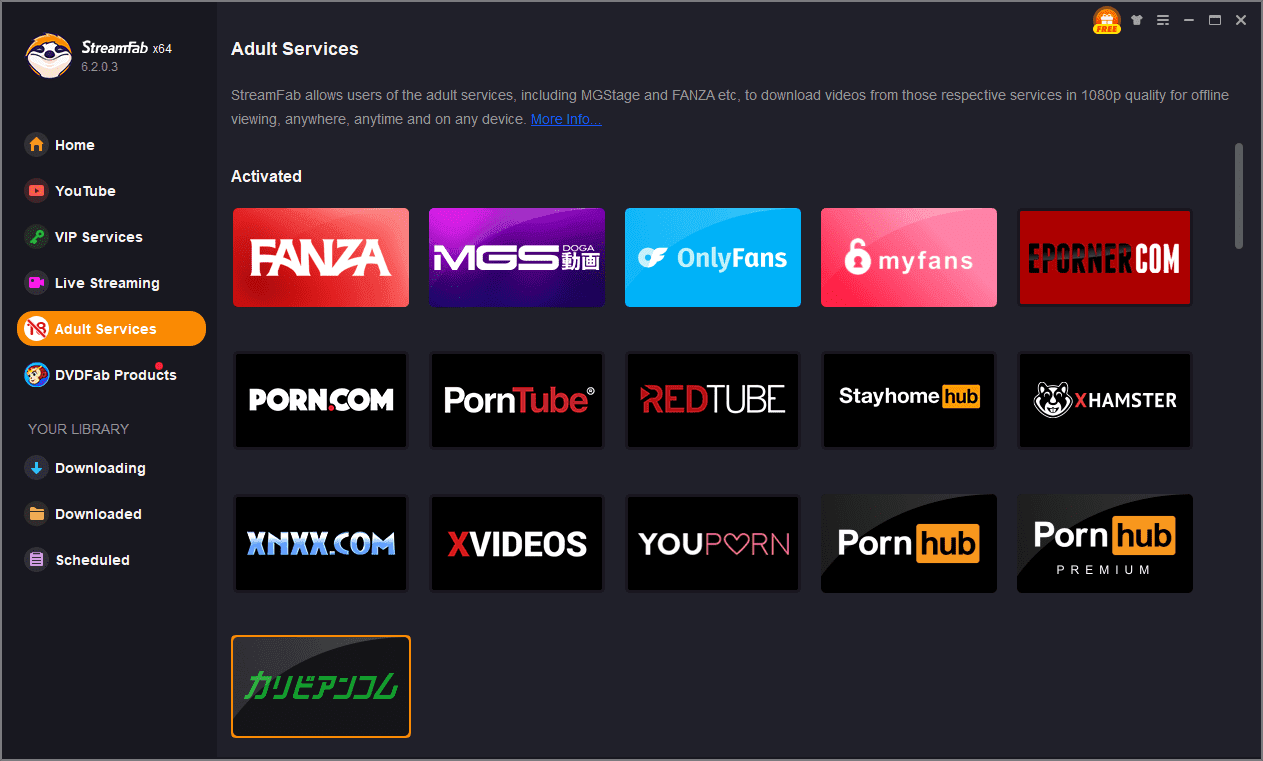Open the skin shirt icon in title bar
This screenshot has height=761, width=1263.
pyautogui.click(x=1137, y=20)
